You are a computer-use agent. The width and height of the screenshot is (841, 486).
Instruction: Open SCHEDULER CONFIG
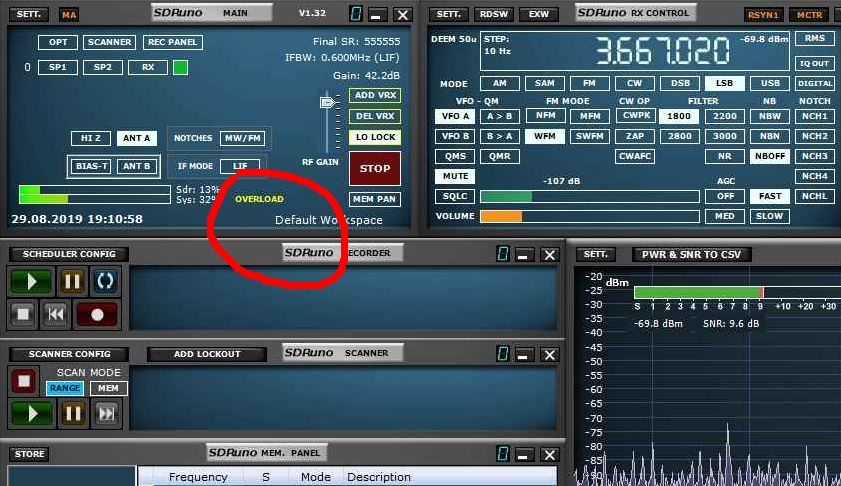tap(69, 254)
